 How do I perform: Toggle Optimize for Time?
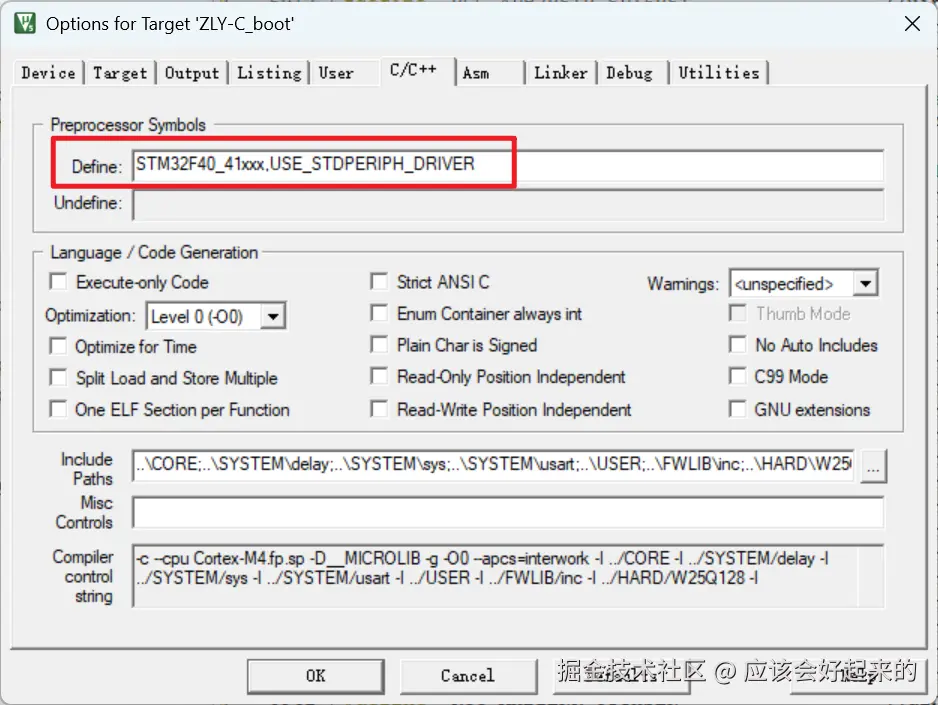click(x=58, y=346)
